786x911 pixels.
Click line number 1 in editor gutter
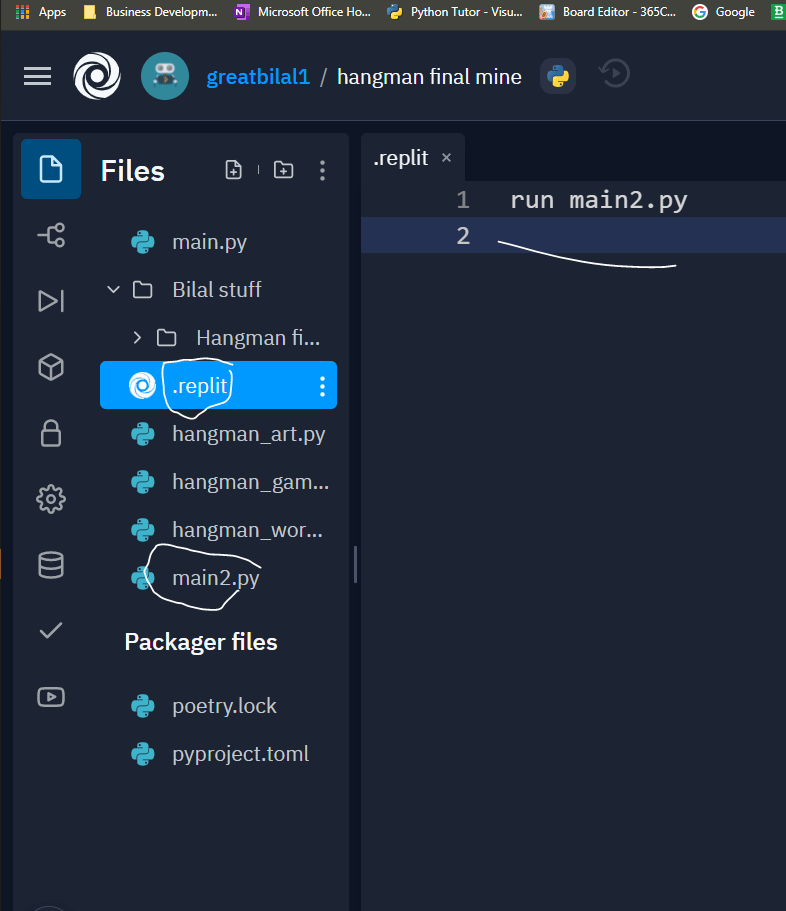point(463,200)
